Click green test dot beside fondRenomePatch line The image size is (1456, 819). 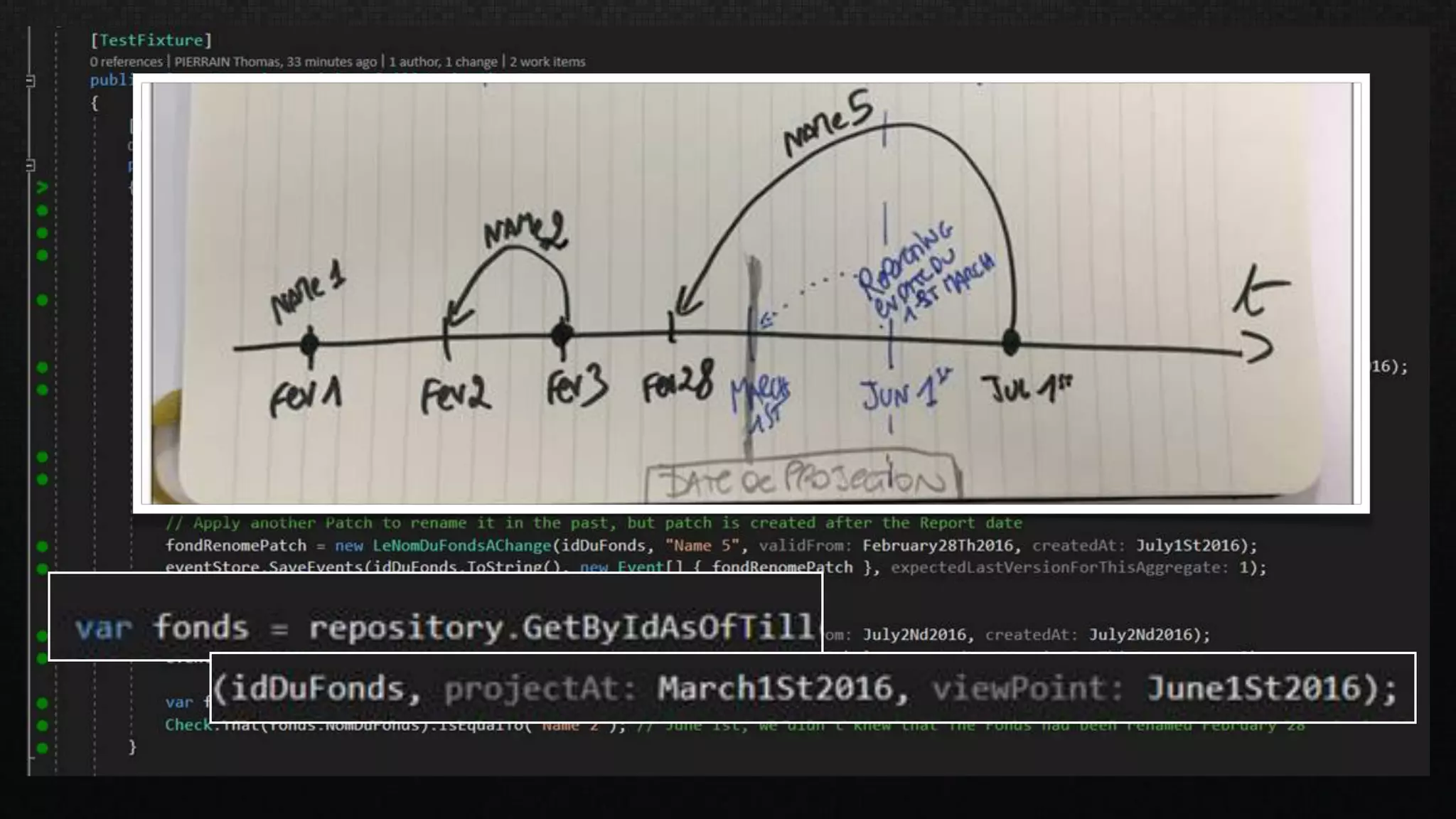click(x=43, y=546)
